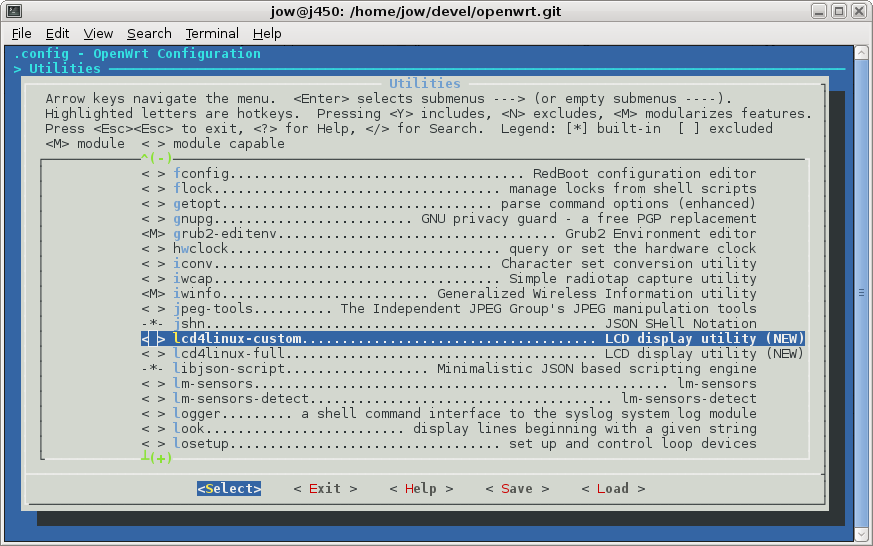The height and width of the screenshot is (546, 873).
Task: Minimize the terminal window
Action: point(818,11)
